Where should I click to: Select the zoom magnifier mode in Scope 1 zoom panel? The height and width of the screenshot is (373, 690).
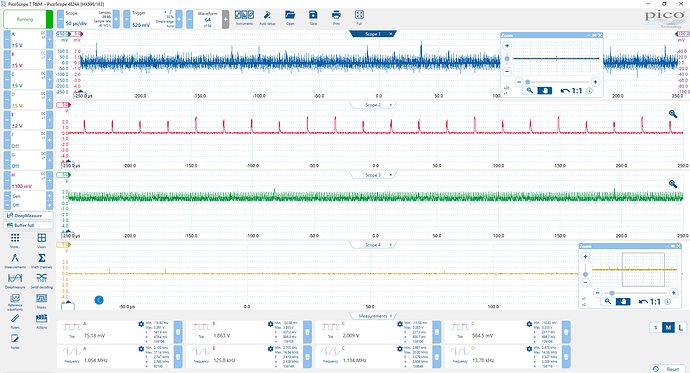point(529,91)
